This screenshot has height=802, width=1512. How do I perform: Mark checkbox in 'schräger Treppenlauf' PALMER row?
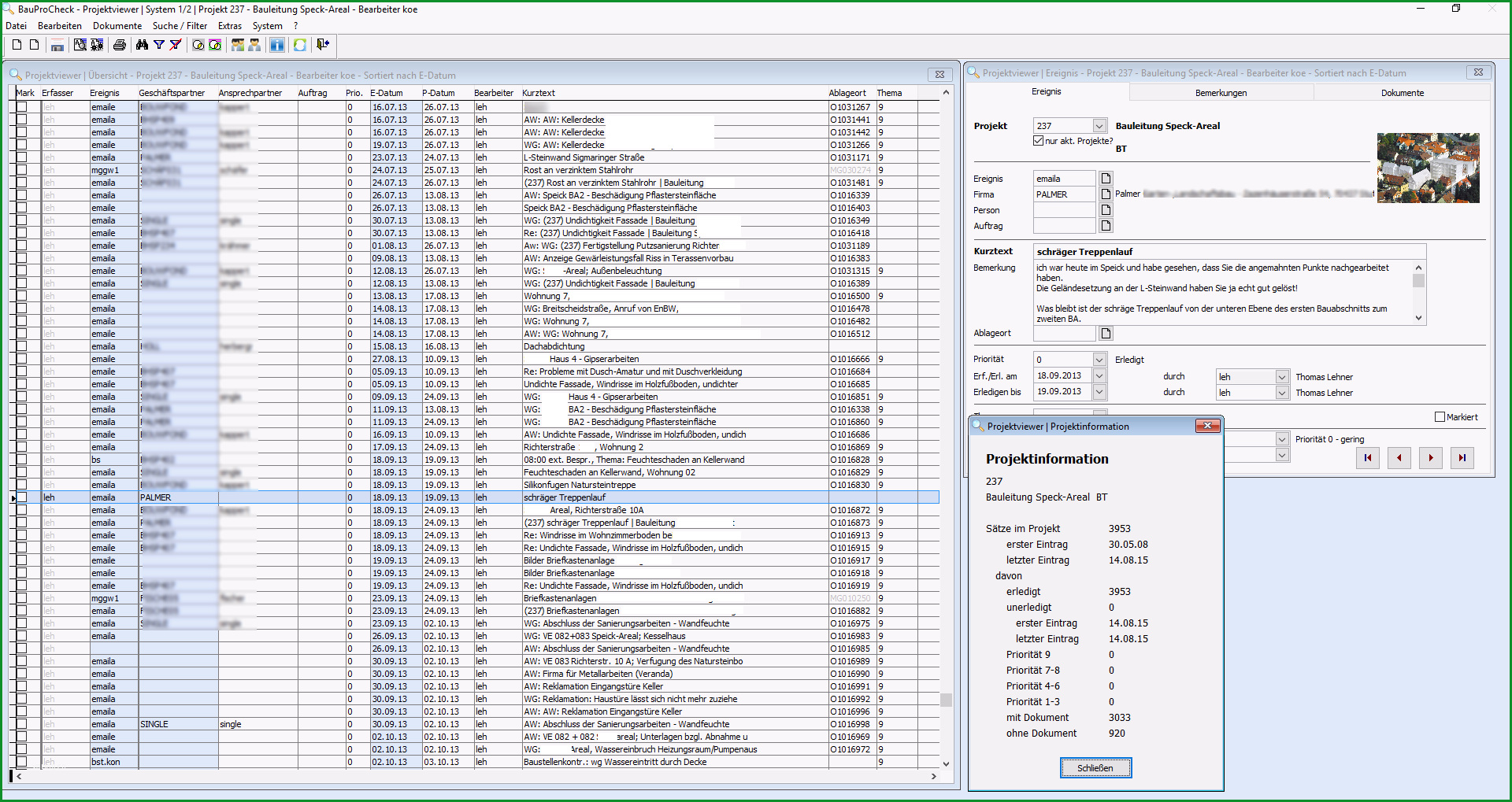coord(21,497)
